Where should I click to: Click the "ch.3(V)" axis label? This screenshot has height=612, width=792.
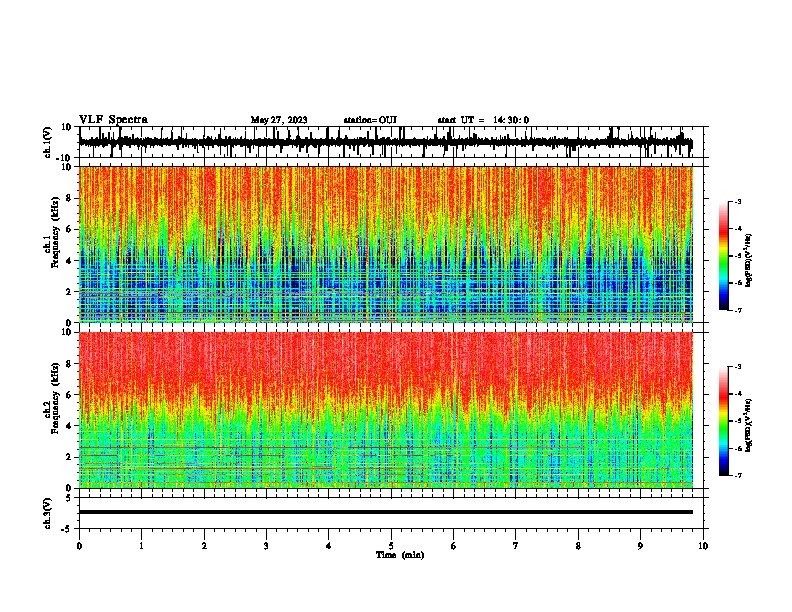(x=48, y=513)
